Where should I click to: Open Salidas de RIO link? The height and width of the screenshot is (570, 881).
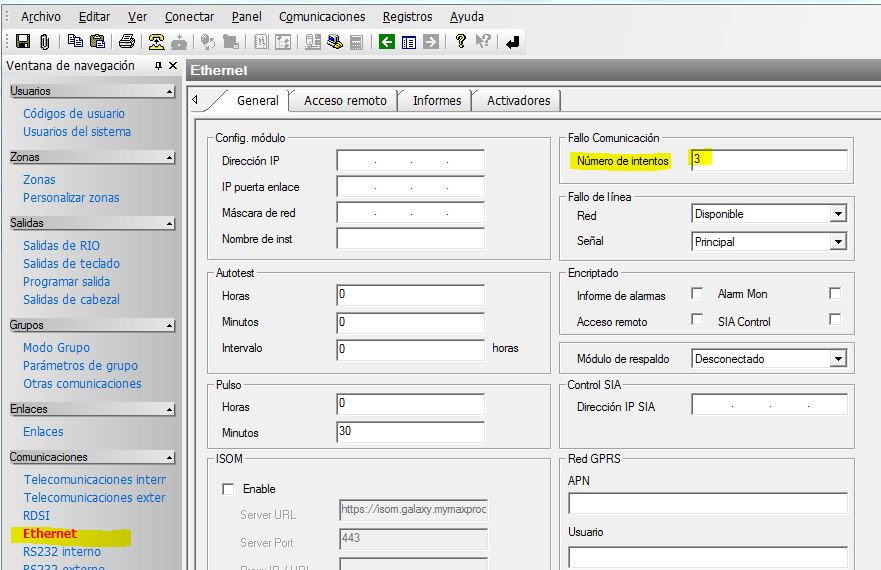tap(61, 246)
